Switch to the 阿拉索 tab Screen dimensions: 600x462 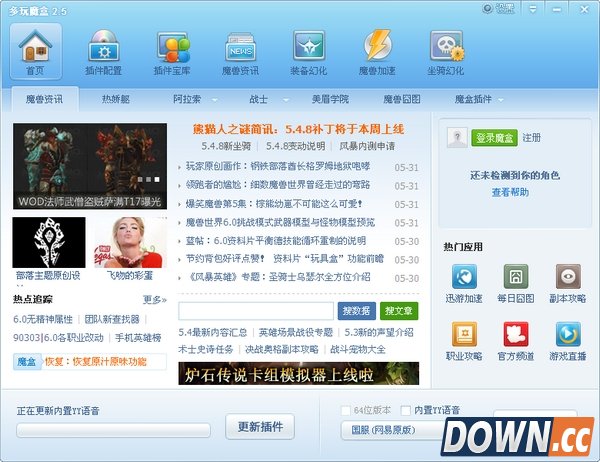187,100
